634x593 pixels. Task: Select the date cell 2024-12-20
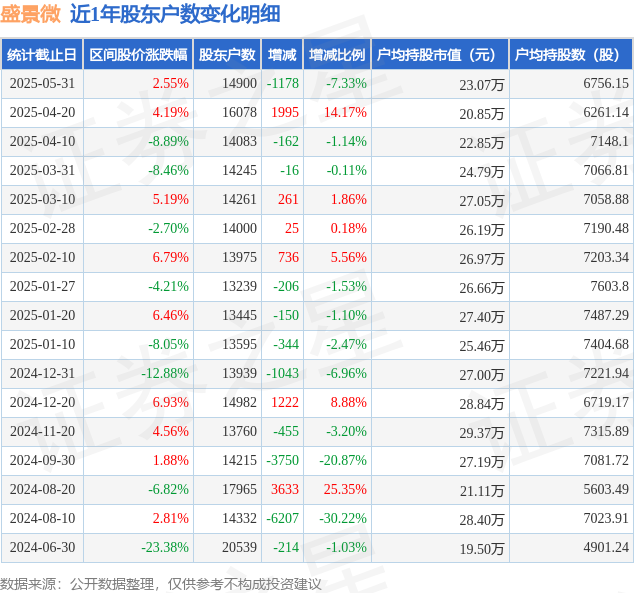point(42,403)
